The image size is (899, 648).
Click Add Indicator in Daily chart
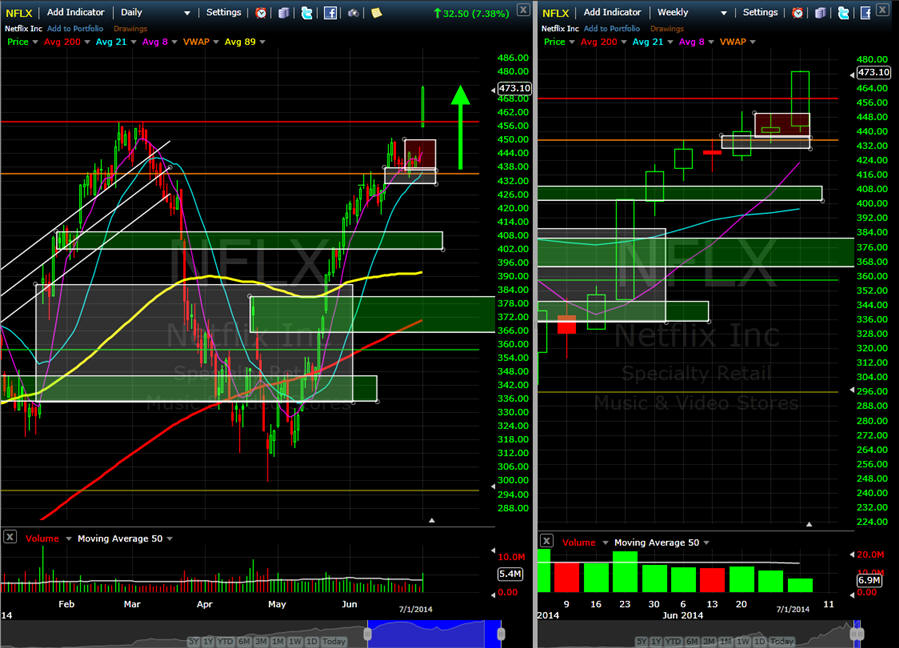click(76, 12)
